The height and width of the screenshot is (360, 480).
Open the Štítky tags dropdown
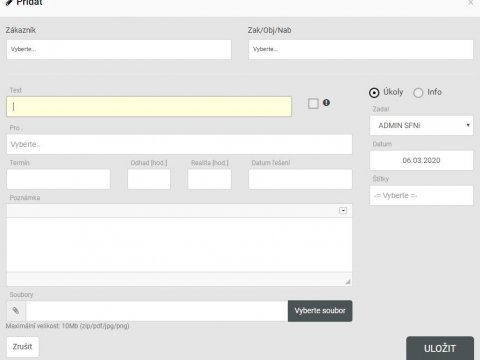click(x=421, y=195)
